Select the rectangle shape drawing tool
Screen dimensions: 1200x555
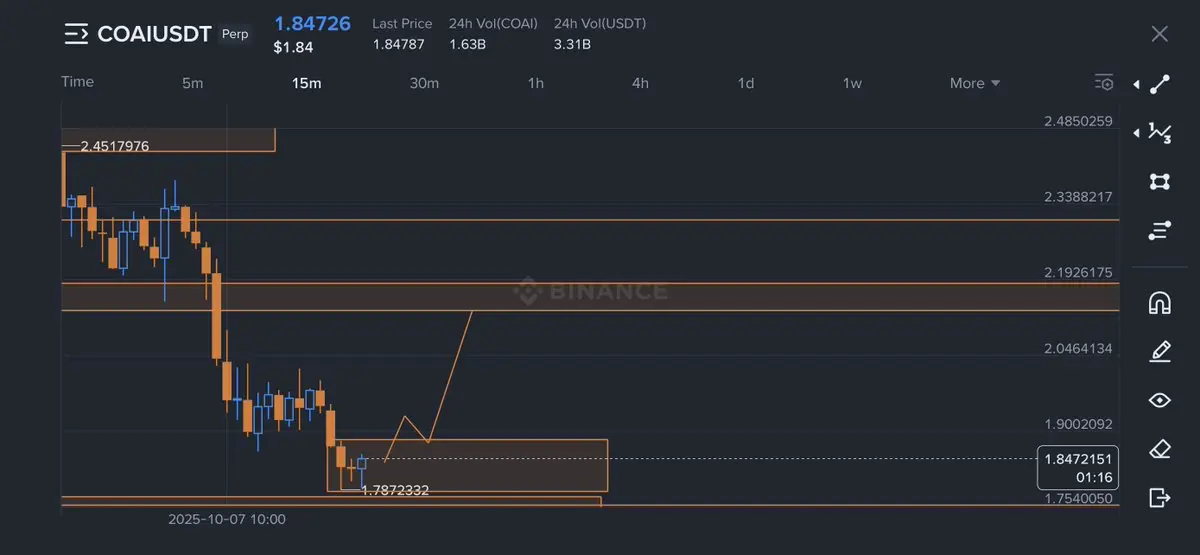[x=1160, y=181]
